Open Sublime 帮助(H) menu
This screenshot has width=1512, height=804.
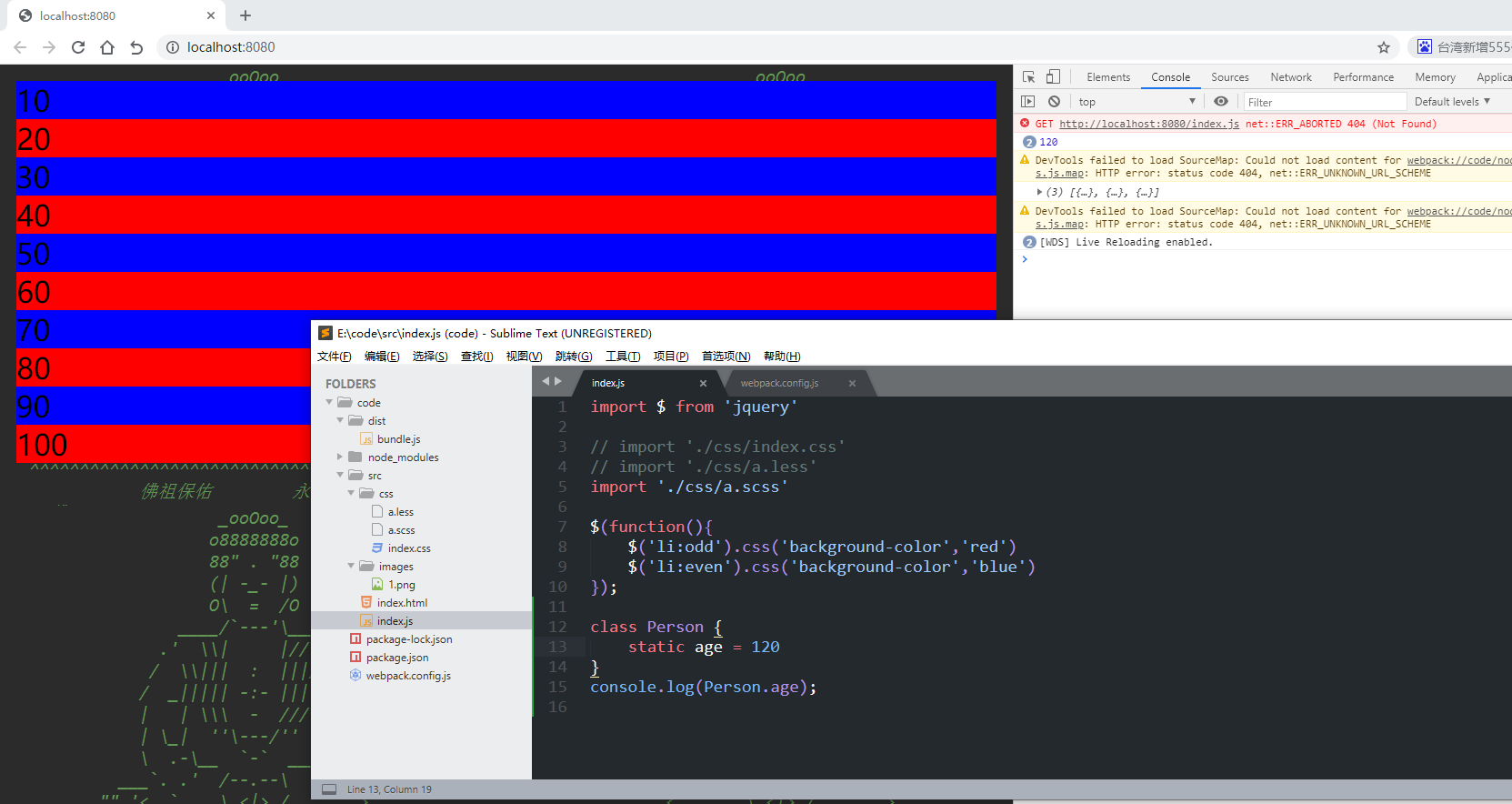(x=782, y=357)
